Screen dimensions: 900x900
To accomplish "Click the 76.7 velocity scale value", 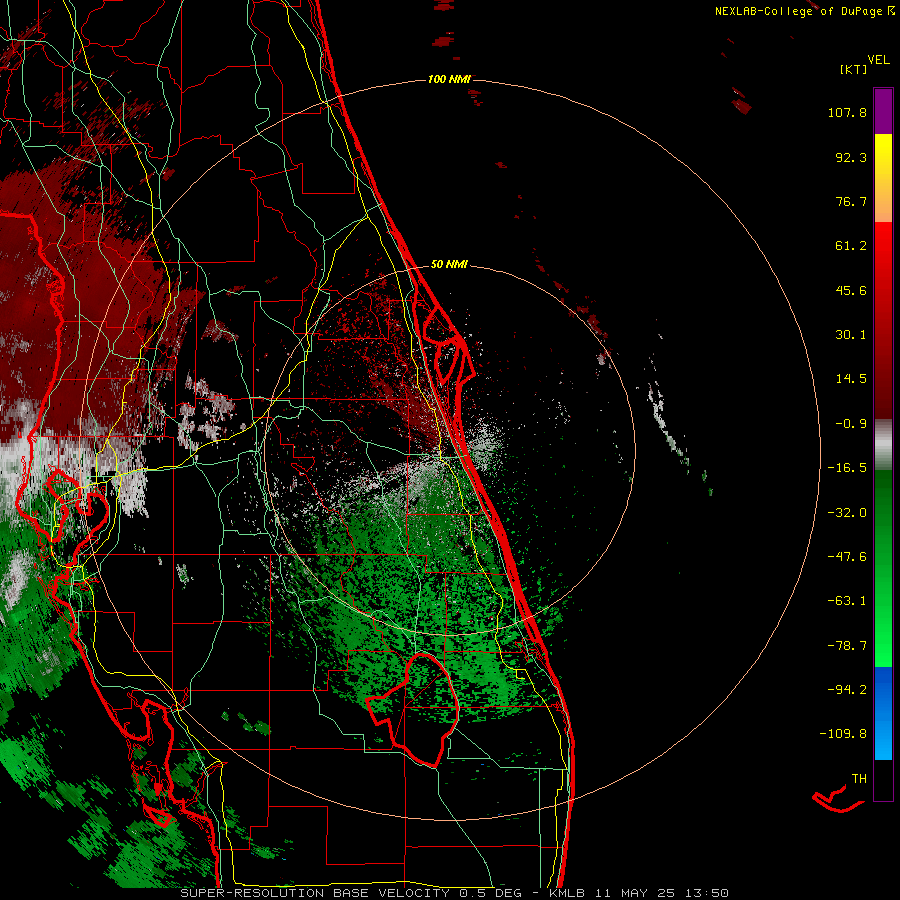I will [851, 201].
